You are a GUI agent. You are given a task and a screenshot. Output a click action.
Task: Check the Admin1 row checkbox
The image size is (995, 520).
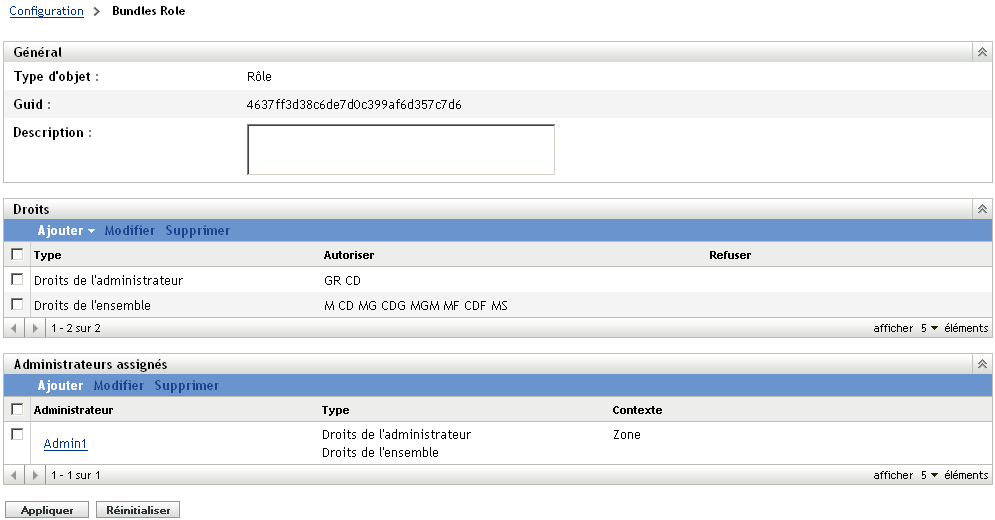pyautogui.click(x=17, y=434)
